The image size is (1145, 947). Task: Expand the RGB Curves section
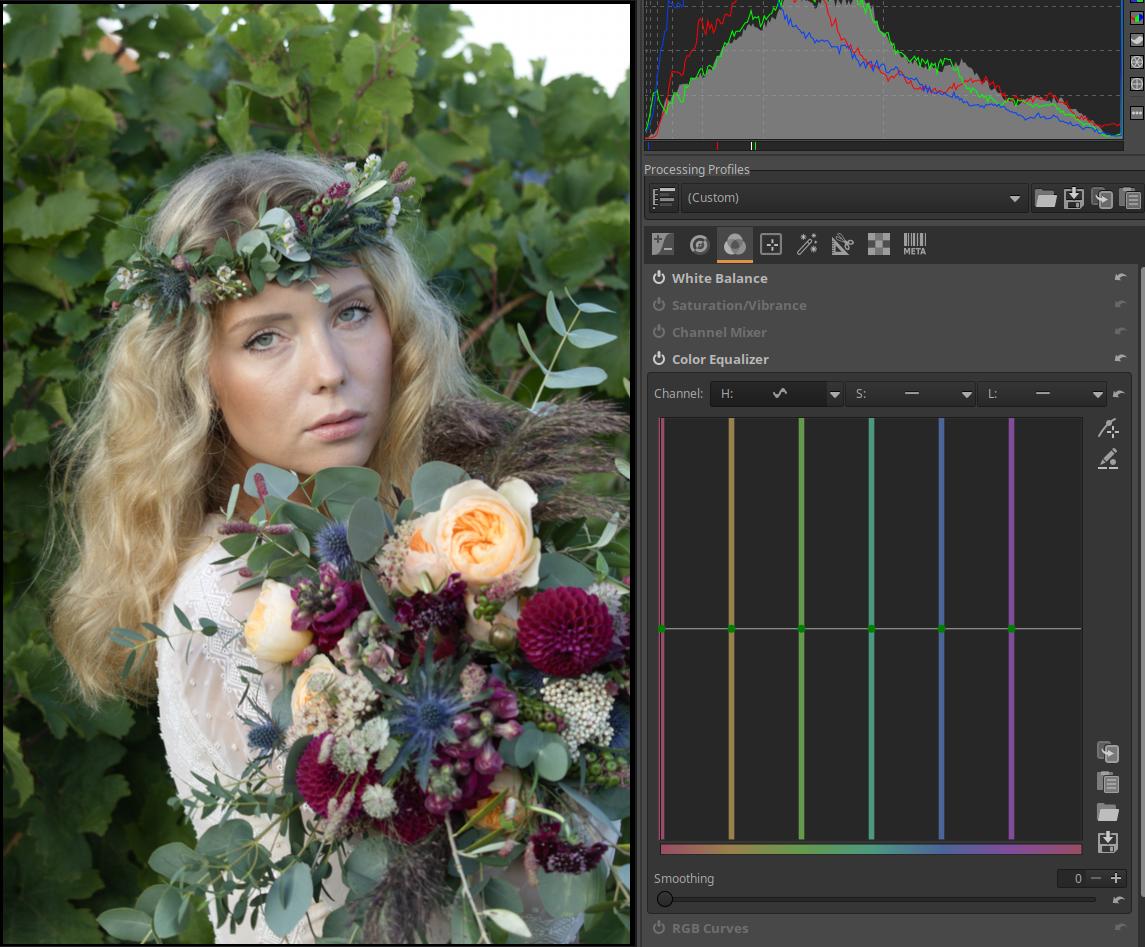coord(709,928)
